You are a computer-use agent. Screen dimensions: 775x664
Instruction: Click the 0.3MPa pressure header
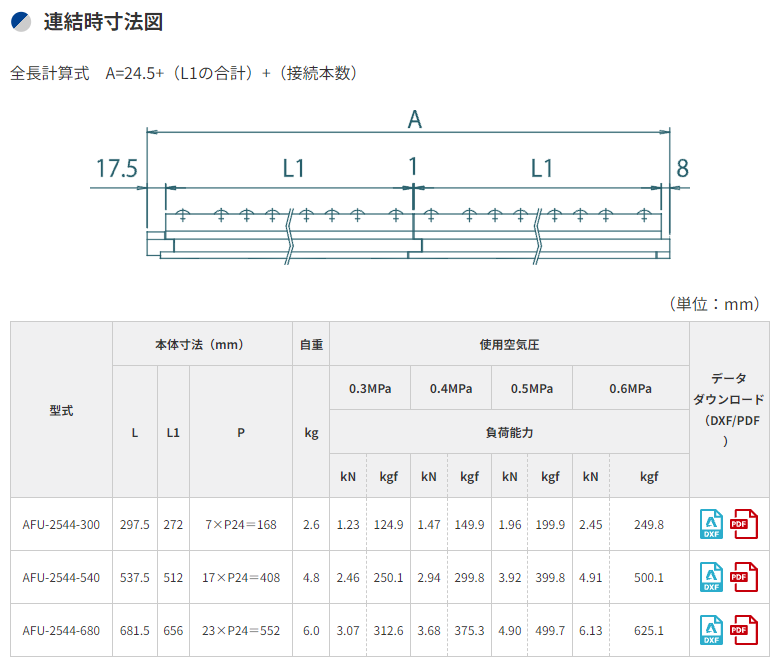coord(370,388)
